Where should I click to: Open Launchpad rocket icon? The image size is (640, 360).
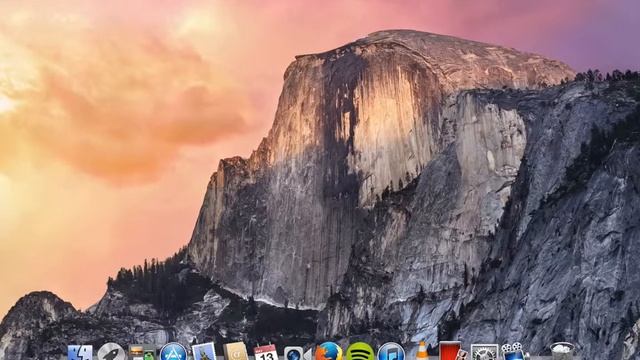[111, 352]
